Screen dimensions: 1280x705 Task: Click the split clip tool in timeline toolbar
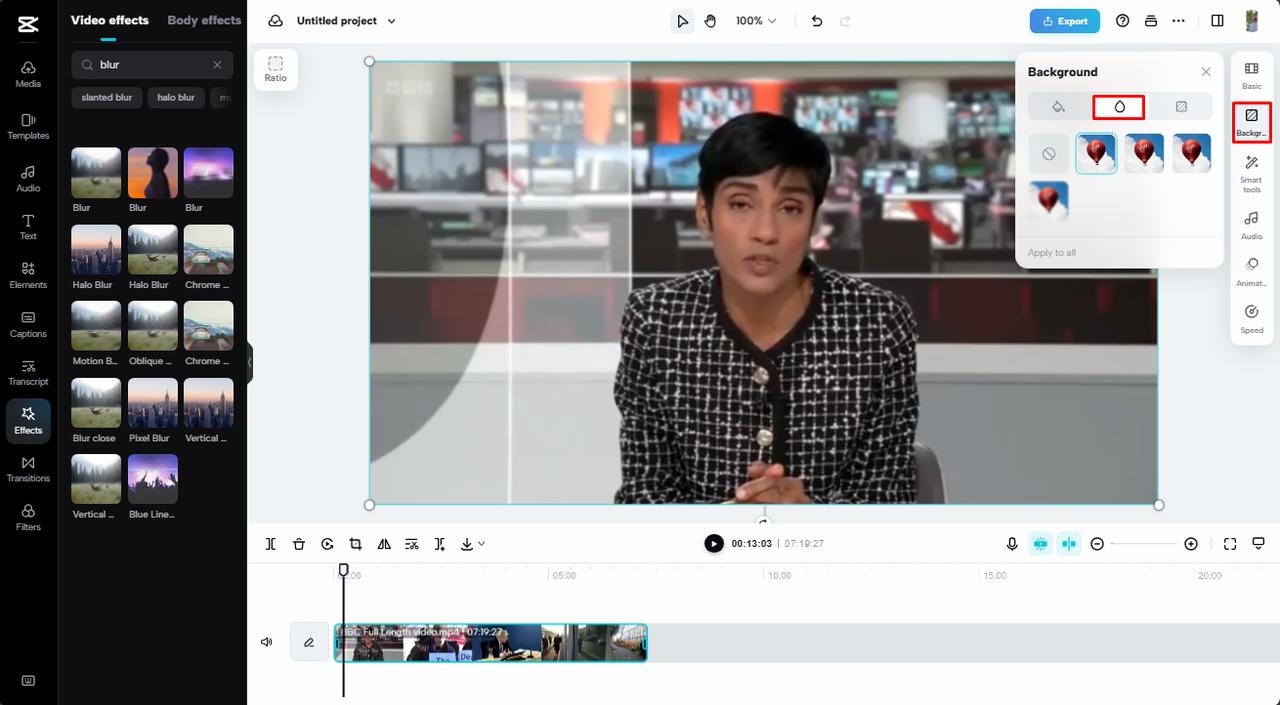(271, 544)
